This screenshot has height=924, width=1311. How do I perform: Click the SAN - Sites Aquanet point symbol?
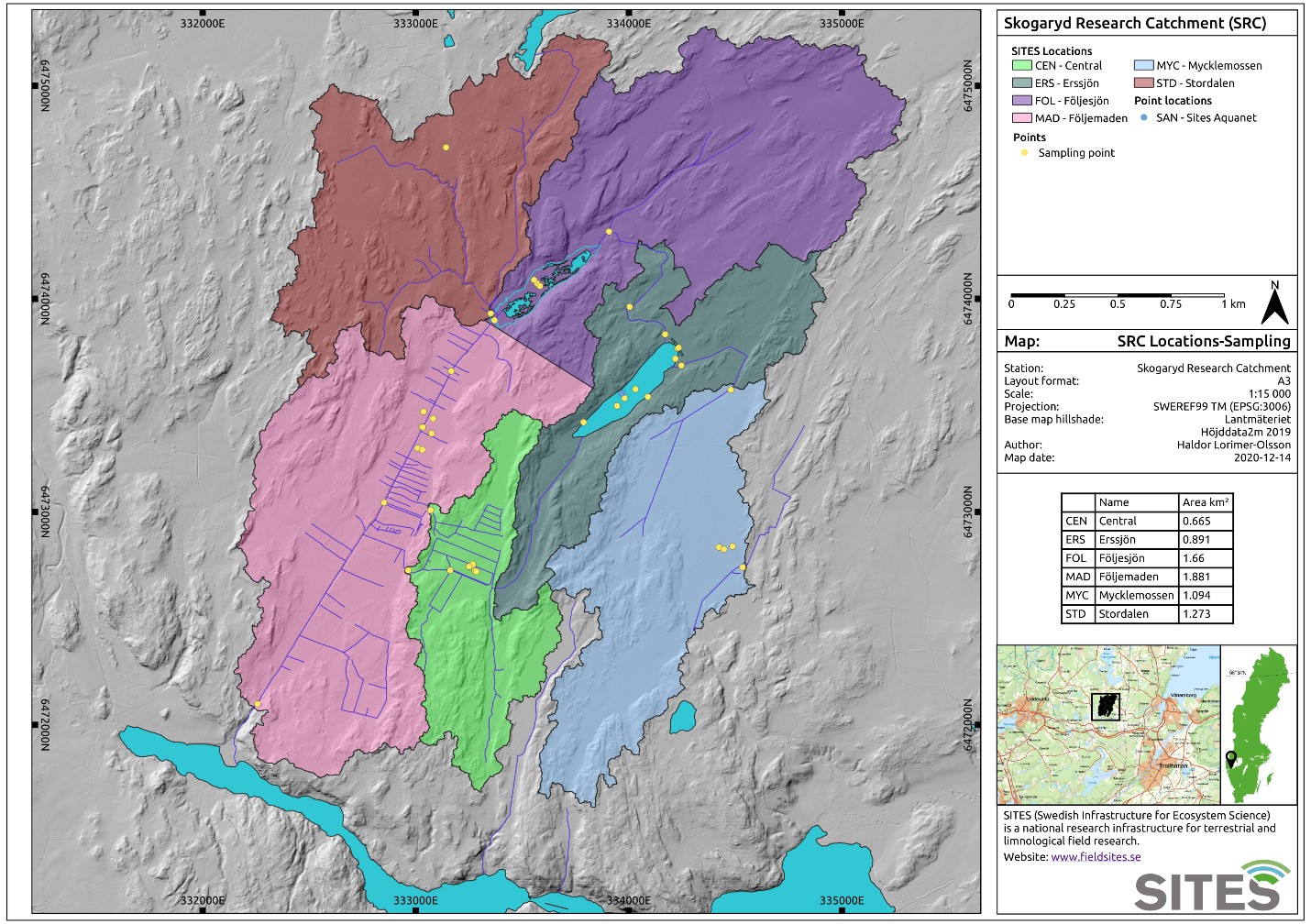point(1143,117)
